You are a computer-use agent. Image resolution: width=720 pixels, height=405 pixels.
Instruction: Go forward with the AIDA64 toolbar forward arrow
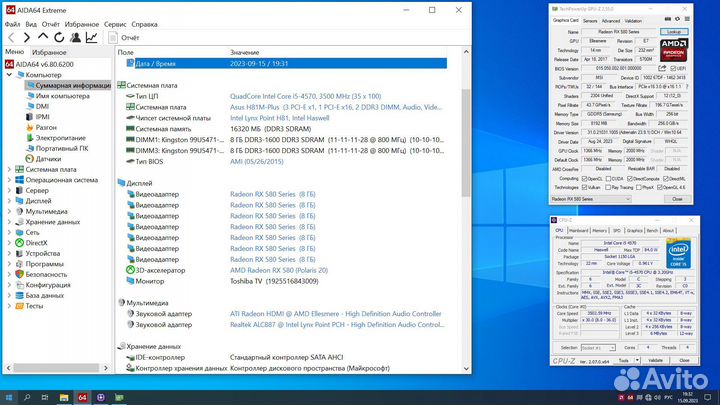[x=27, y=38]
